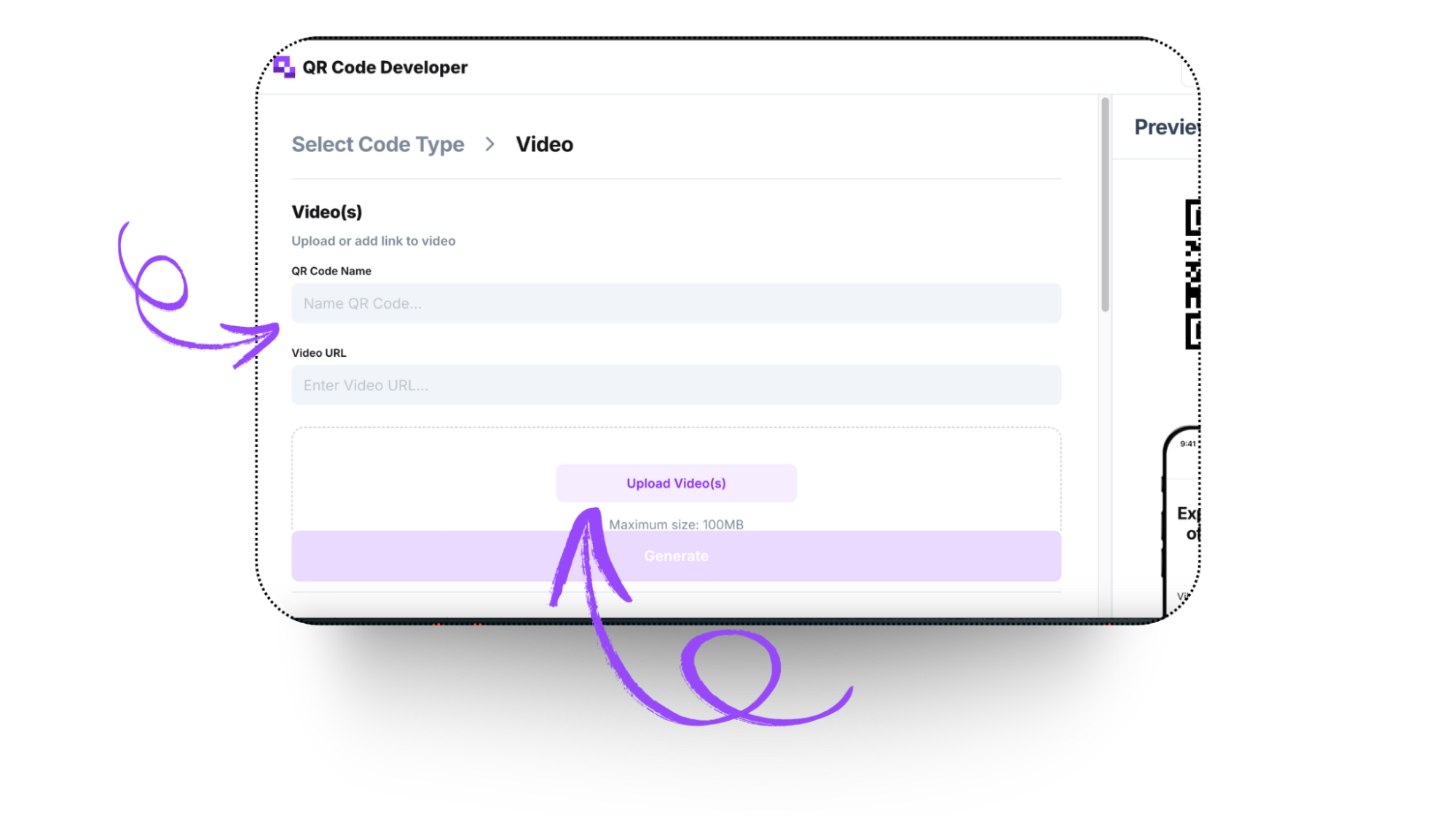Click the Preview panel heading
This screenshot has width=1456, height=819.
click(1167, 127)
